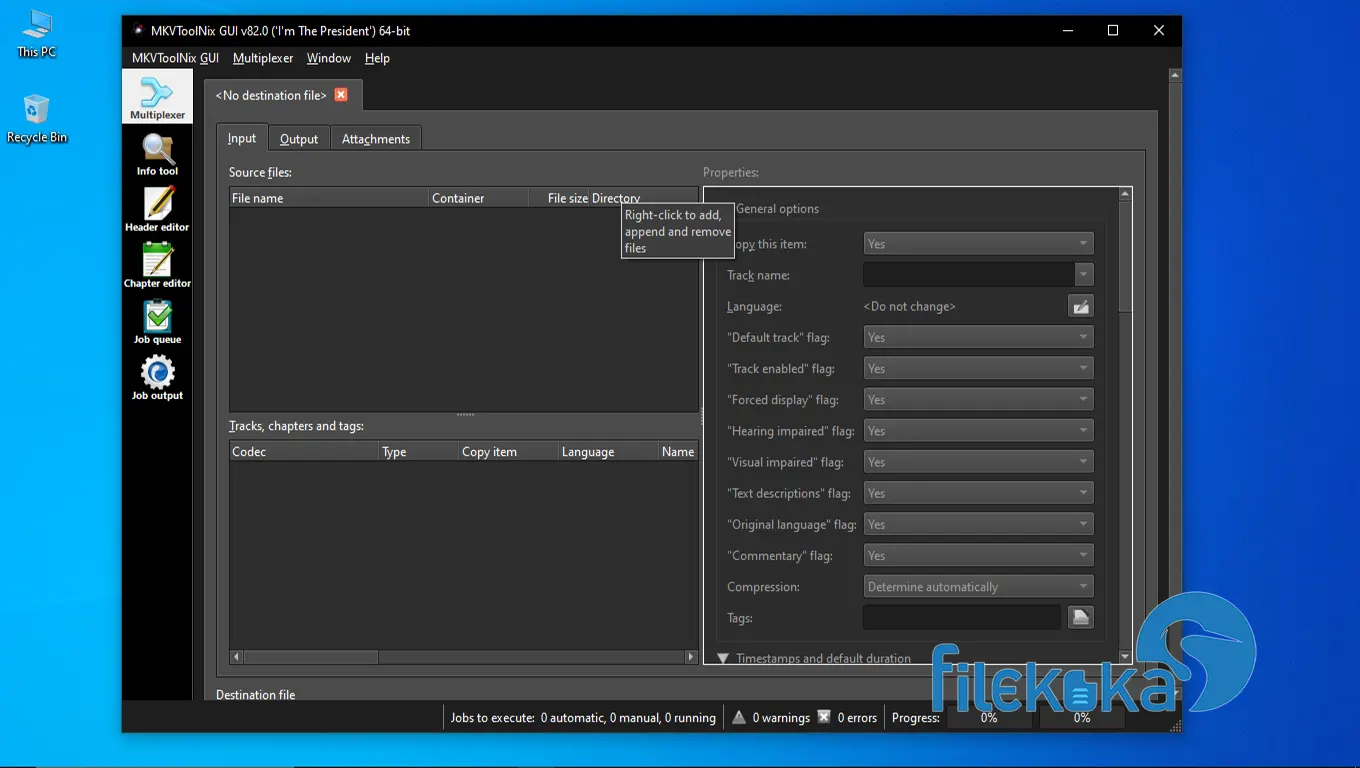The height and width of the screenshot is (768, 1360).
Task: Open the Header editor
Action: pyautogui.click(x=157, y=211)
